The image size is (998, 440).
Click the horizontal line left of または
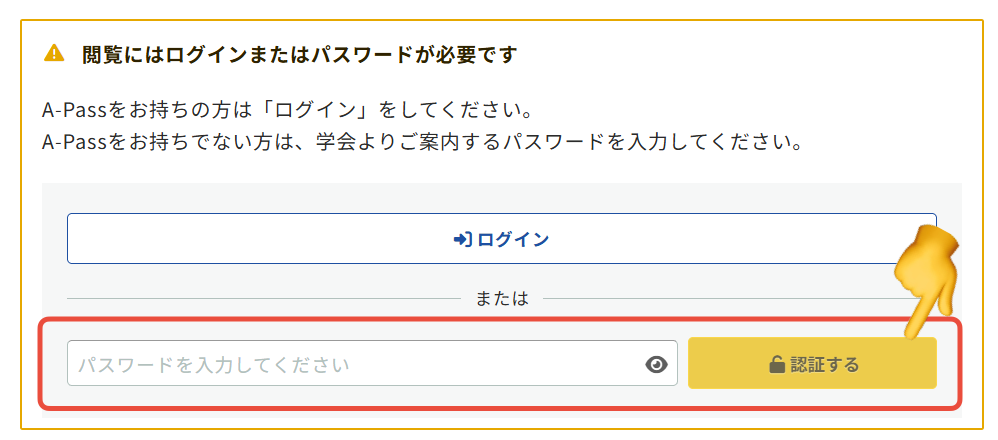[260, 298]
